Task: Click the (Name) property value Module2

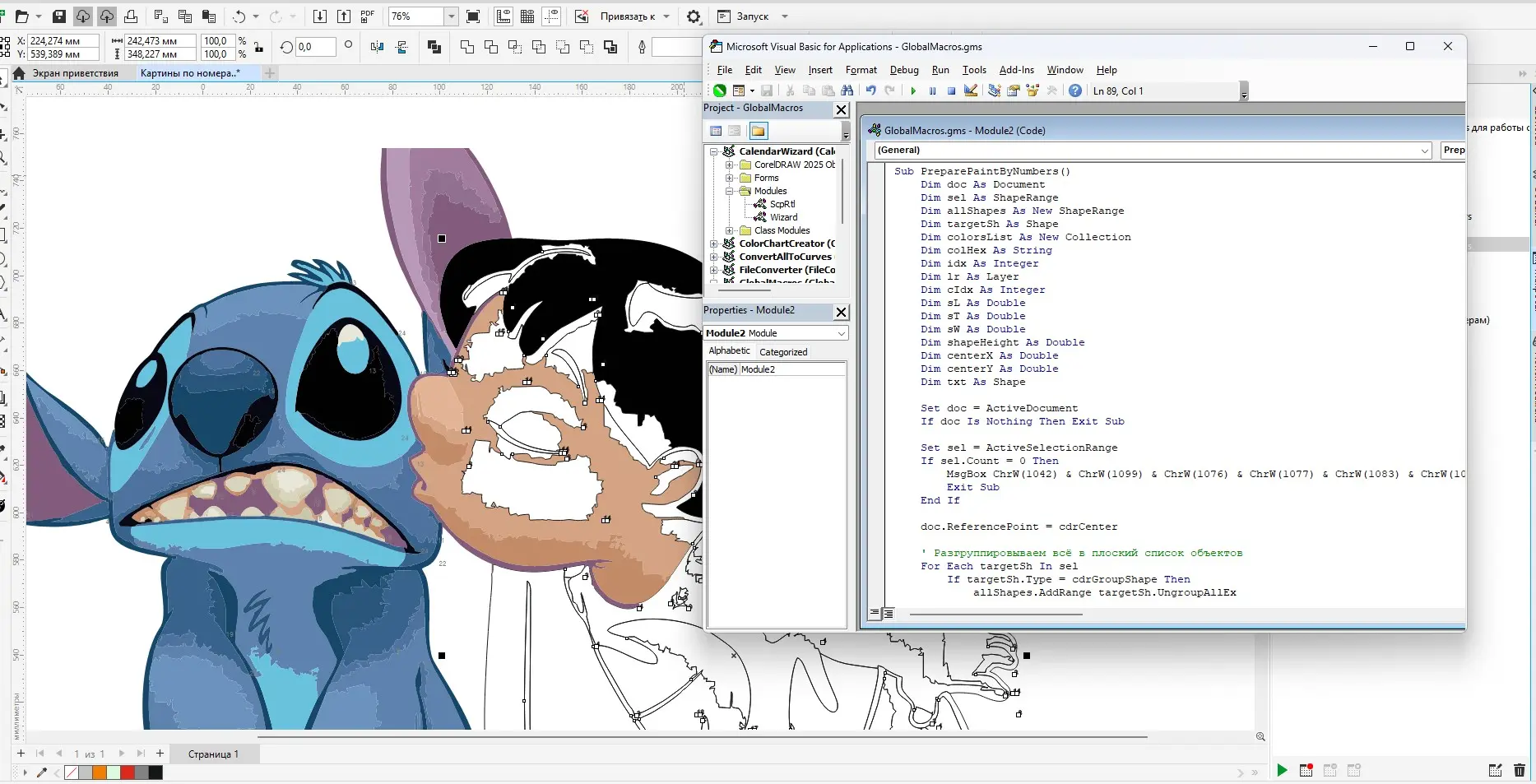Action: 792,369
